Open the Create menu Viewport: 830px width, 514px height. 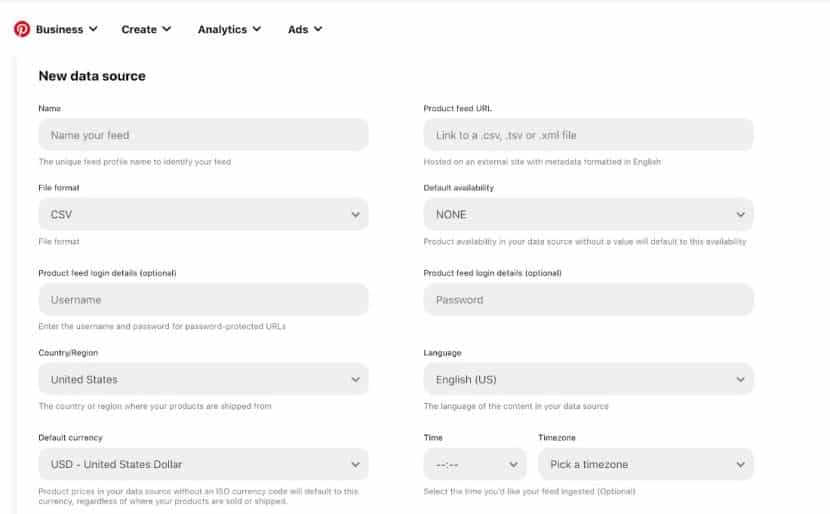146,29
